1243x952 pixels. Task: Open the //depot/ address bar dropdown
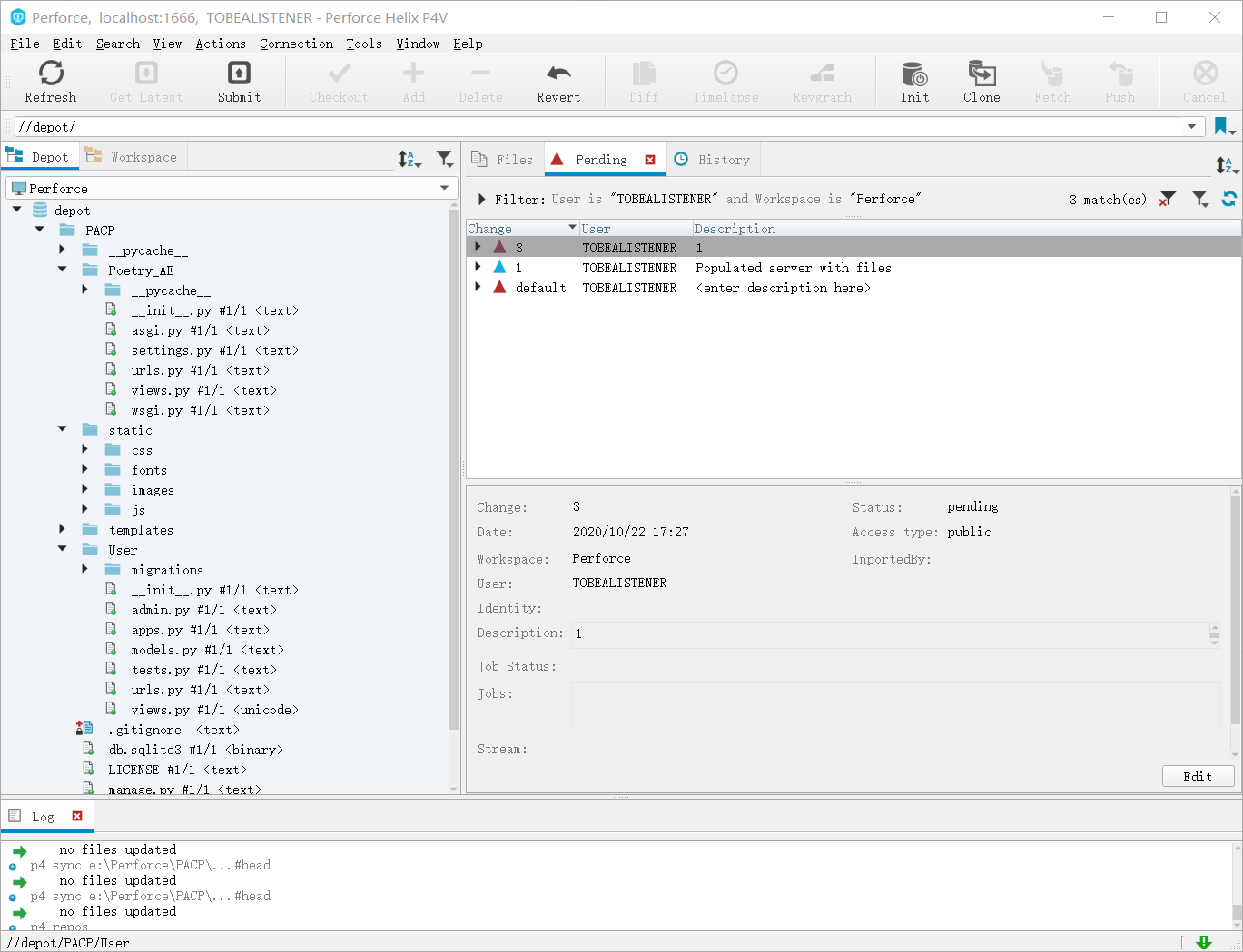(1191, 126)
